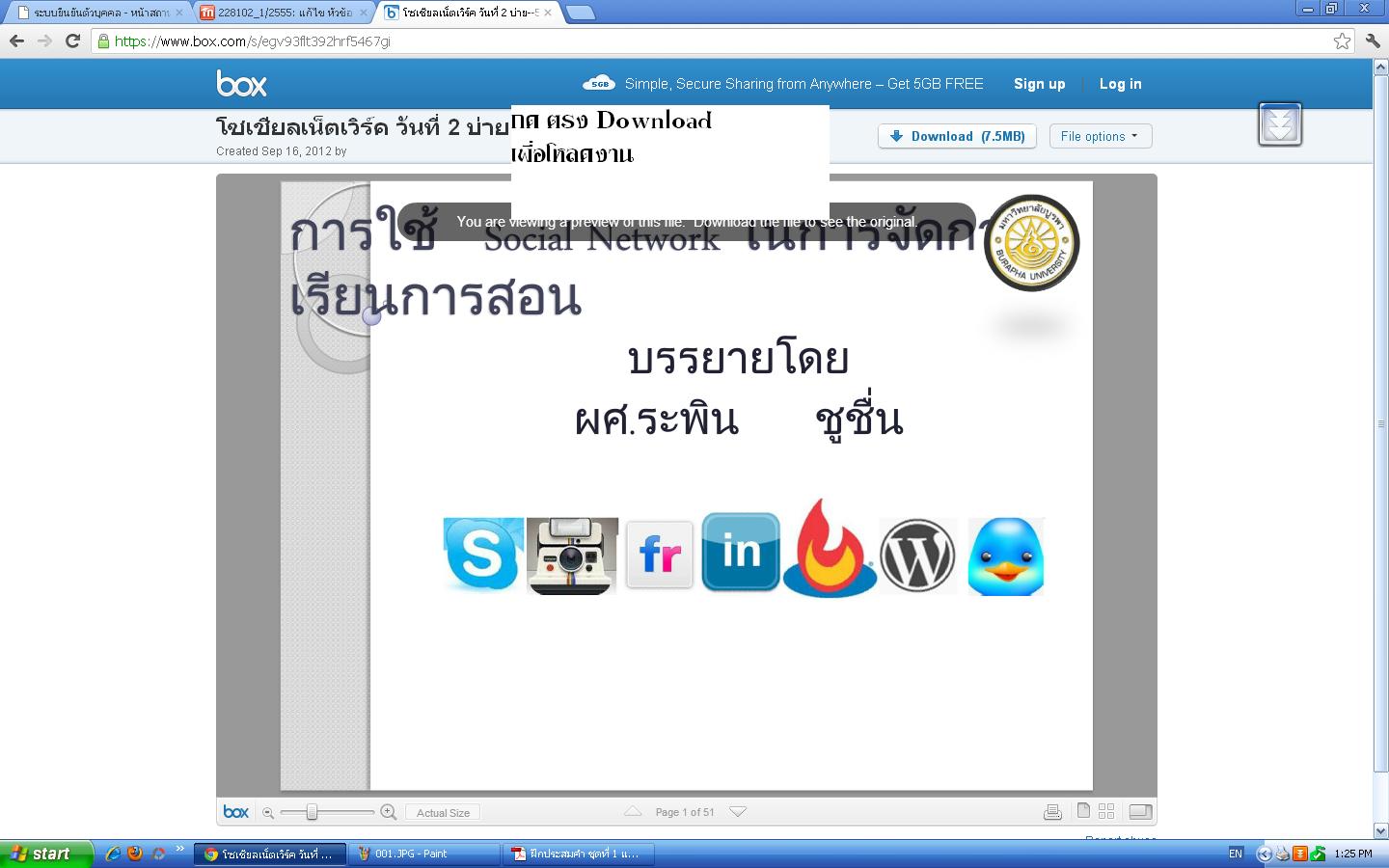Switch to single page view icon
Image resolution: width=1389 pixels, height=868 pixels.
(x=1083, y=811)
